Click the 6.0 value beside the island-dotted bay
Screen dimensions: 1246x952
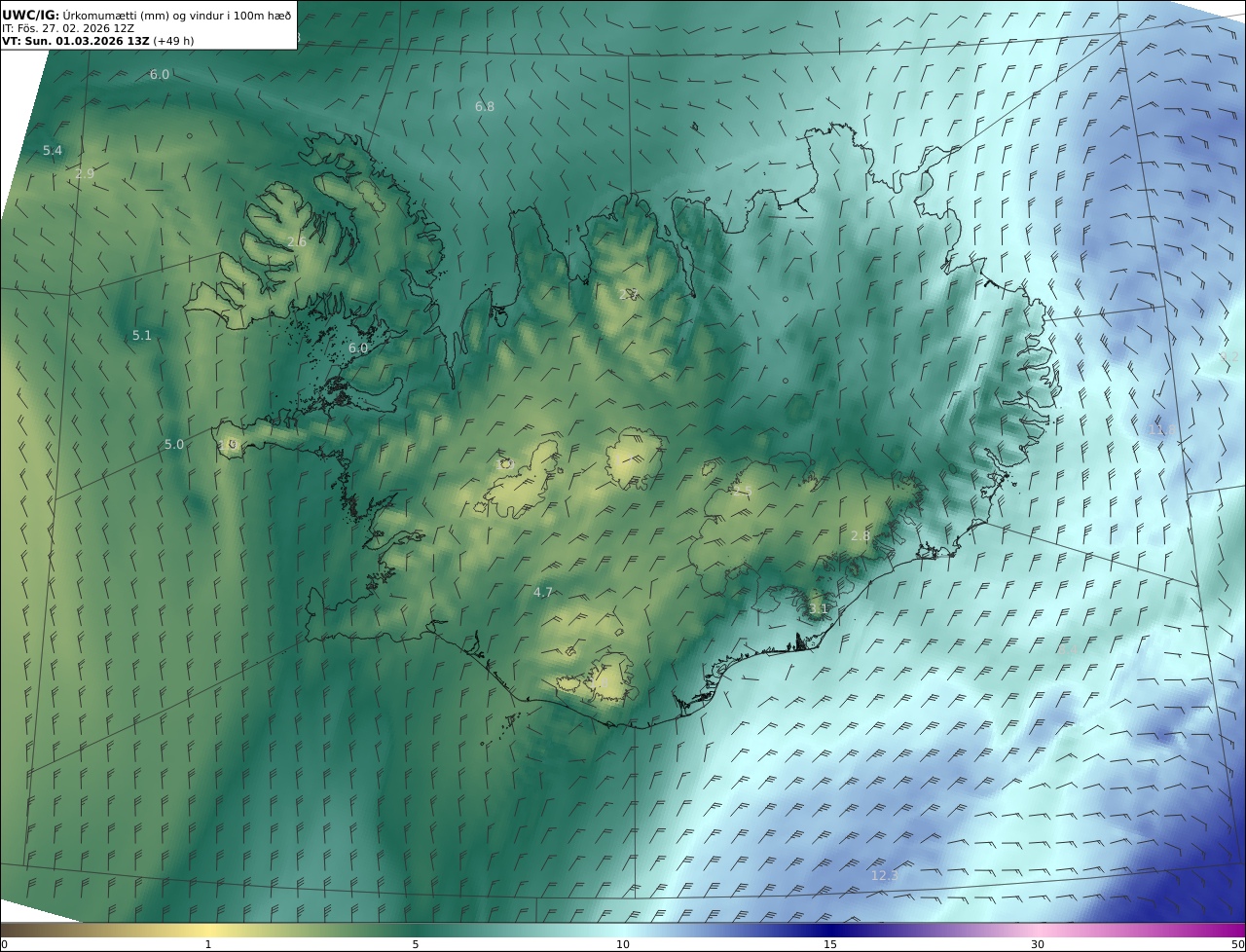tap(358, 348)
